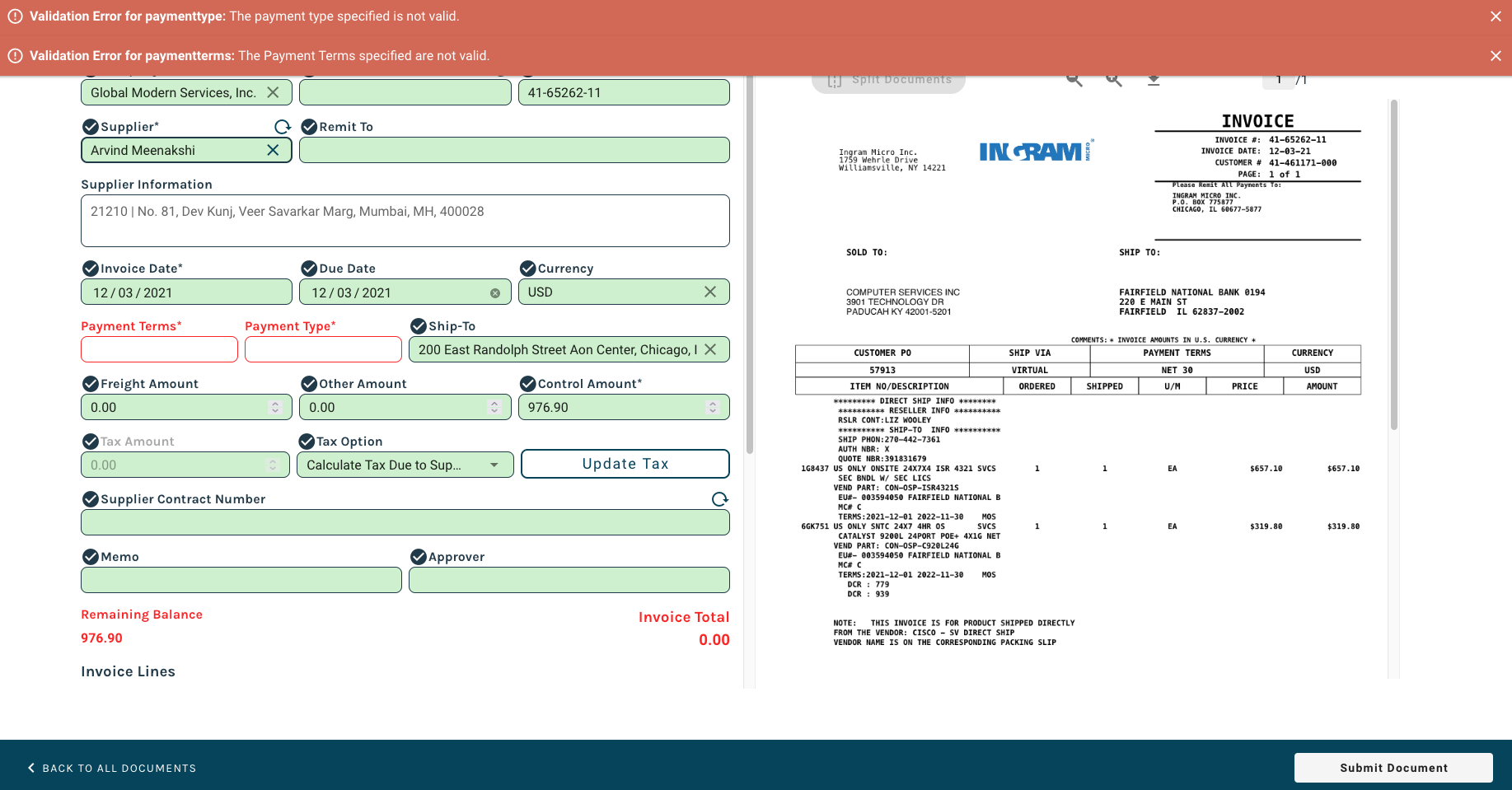The width and height of the screenshot is (1512, 790).
Task: Toggle the Invoice Date confirmation check
Action: [x=91, y=269]
